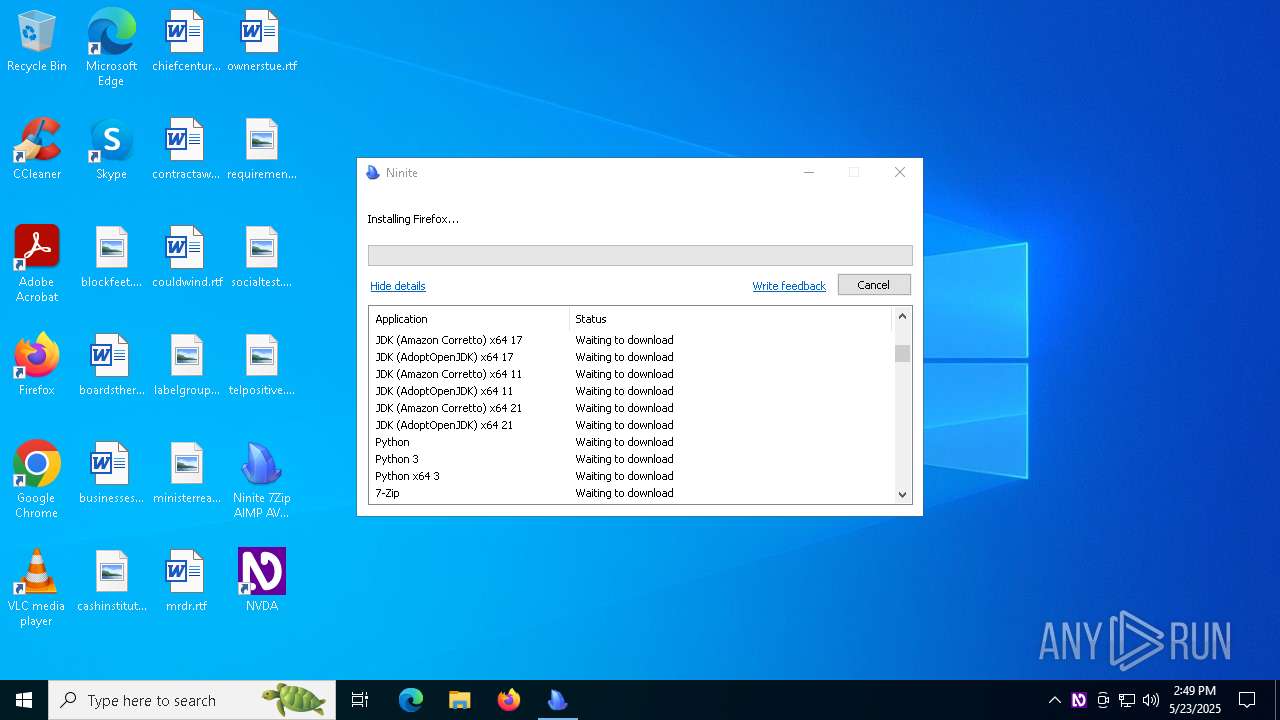Open the volume tray icon

coord(1151,700)
